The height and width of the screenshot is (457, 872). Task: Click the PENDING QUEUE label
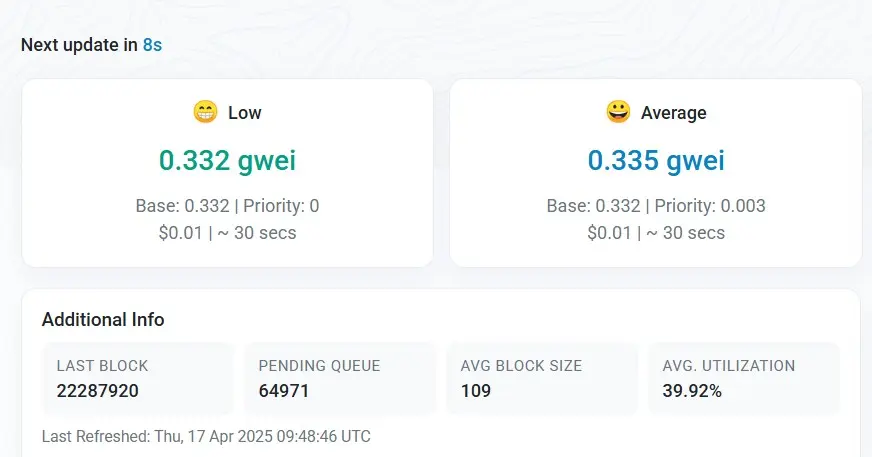click(x=319, y=366)
